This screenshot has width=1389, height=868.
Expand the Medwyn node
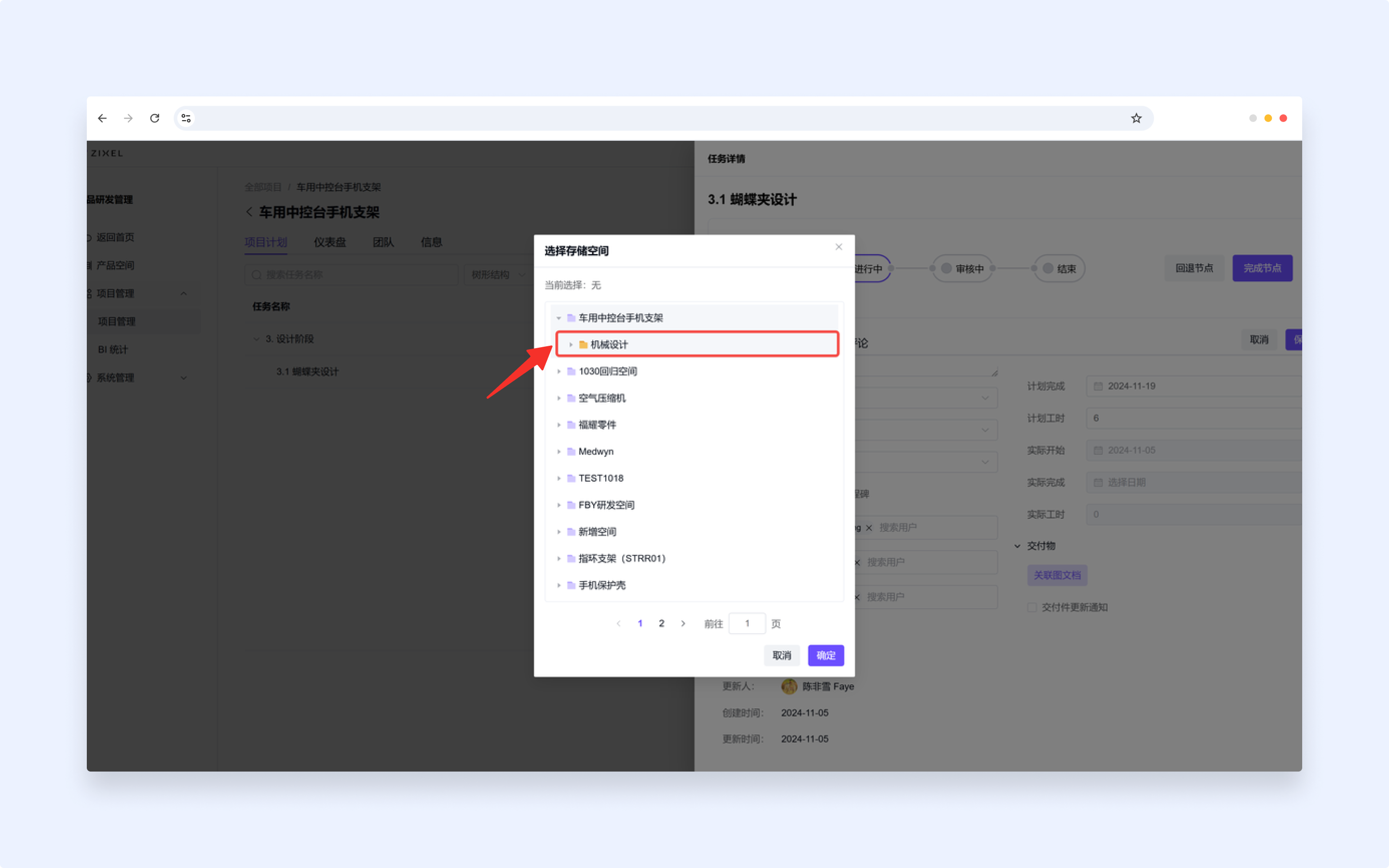coord(558,452)
